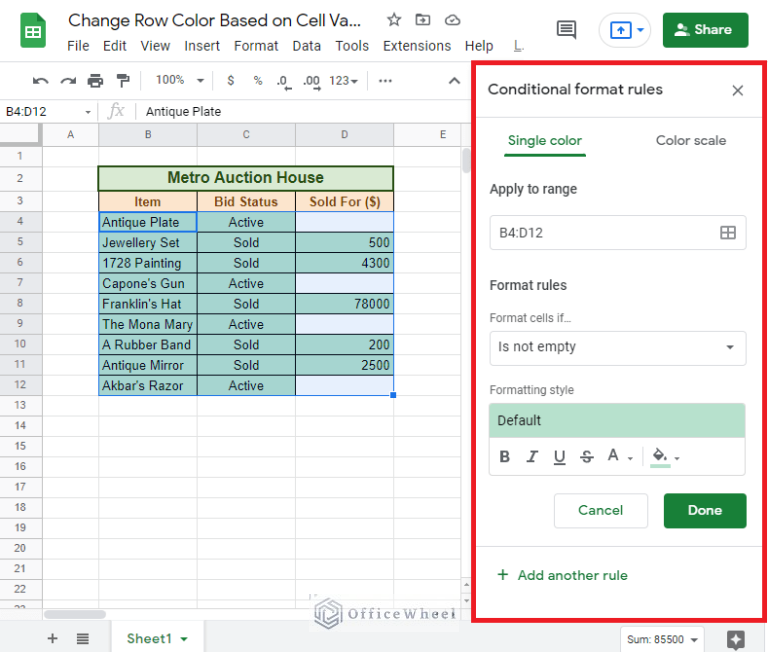Click Add another rule
768x652 pixels.
click(562, 575)
